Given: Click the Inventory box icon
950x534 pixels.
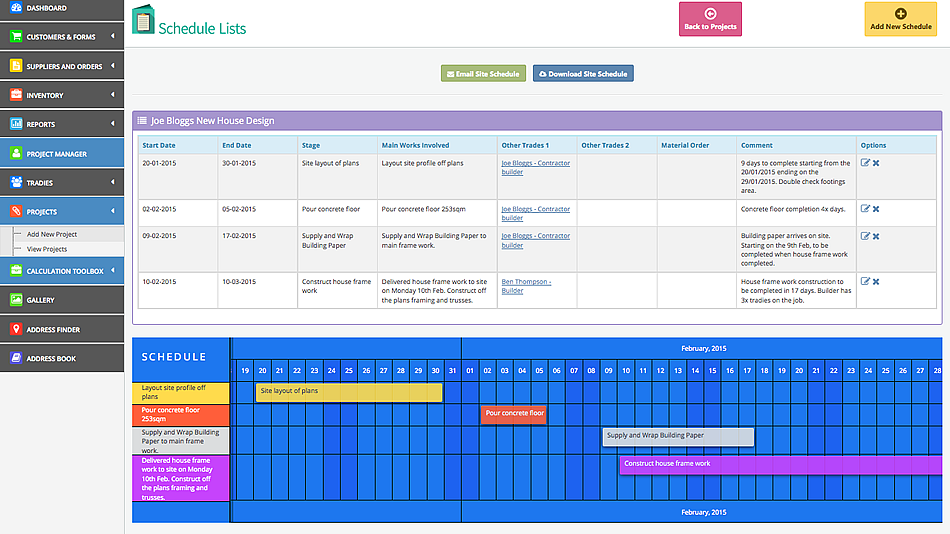Looking at the screenshot, I should pyautogui.click(x=16, y=95).
